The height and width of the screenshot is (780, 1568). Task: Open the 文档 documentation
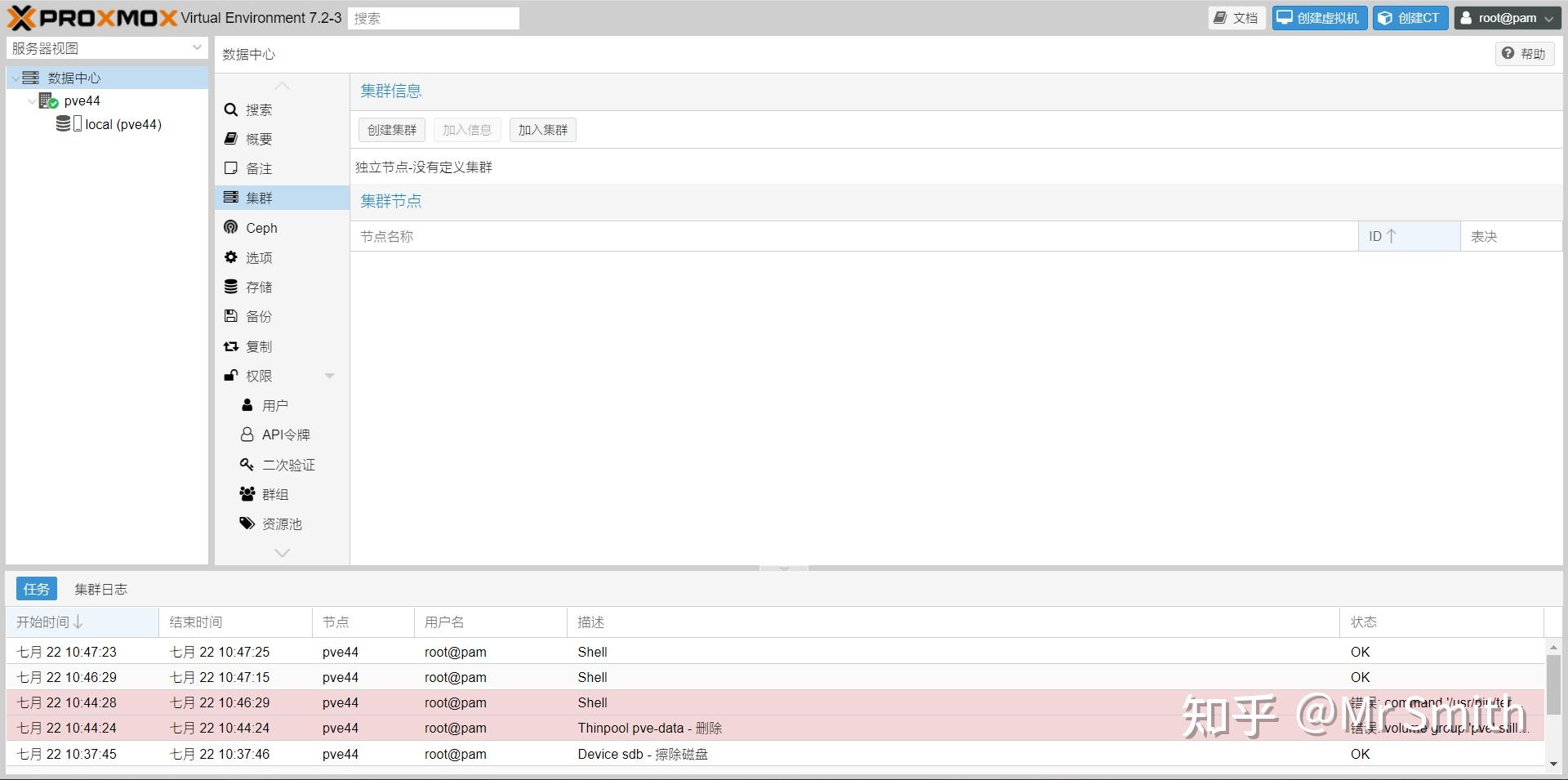tap(1236, 17)
